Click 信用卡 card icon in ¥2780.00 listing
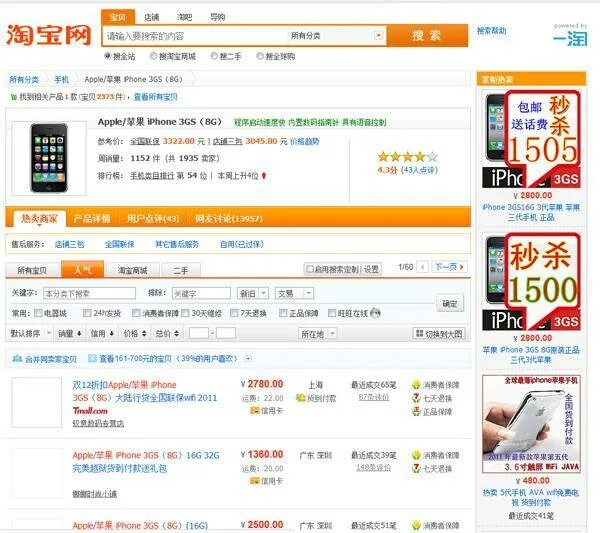This screenshot has width=600, height=533. click(x=254, y=411)
